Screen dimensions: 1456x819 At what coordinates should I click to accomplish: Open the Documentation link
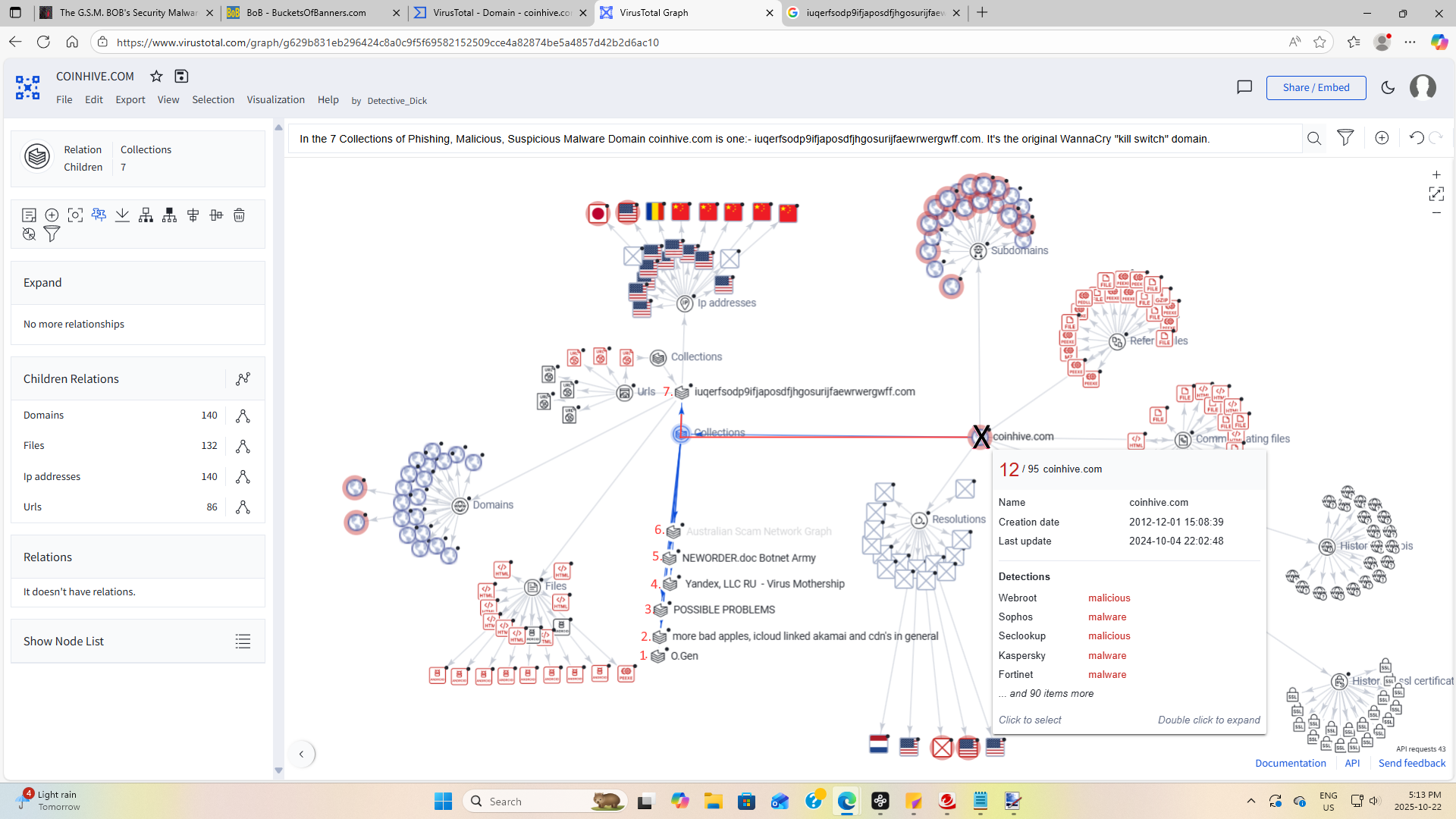pos(1291,763)
